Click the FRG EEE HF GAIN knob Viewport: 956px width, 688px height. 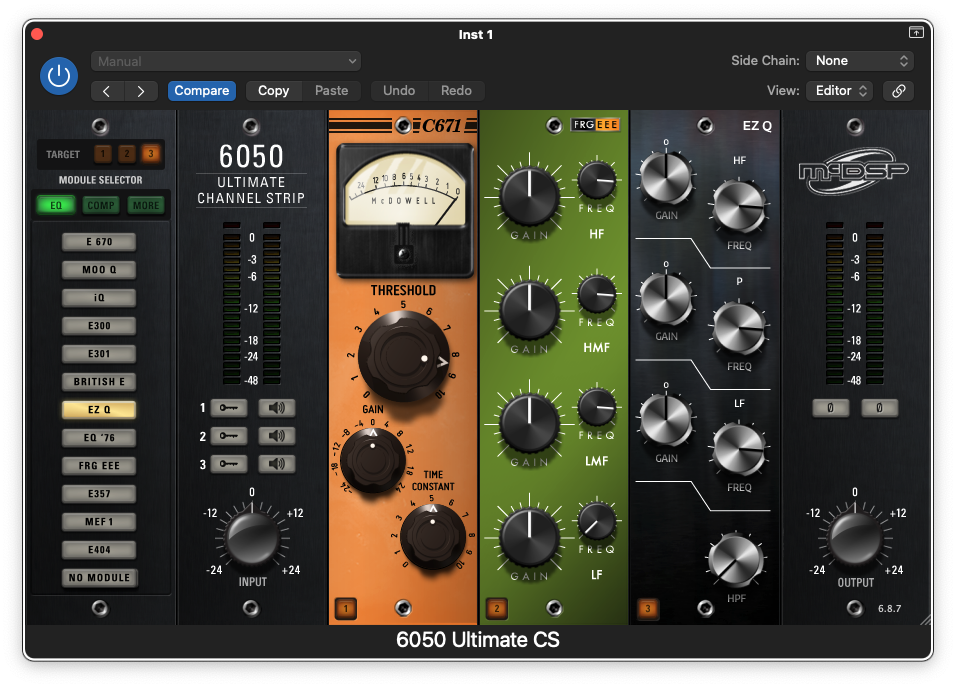tap(529, 198)
